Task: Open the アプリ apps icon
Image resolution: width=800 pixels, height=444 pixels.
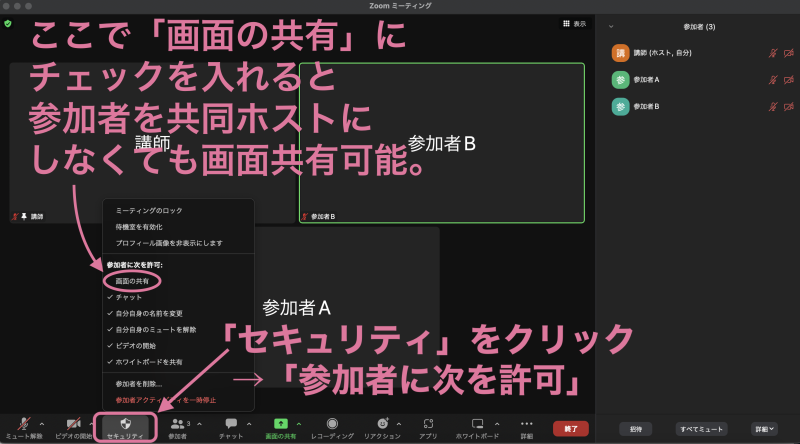Action: 428,424
